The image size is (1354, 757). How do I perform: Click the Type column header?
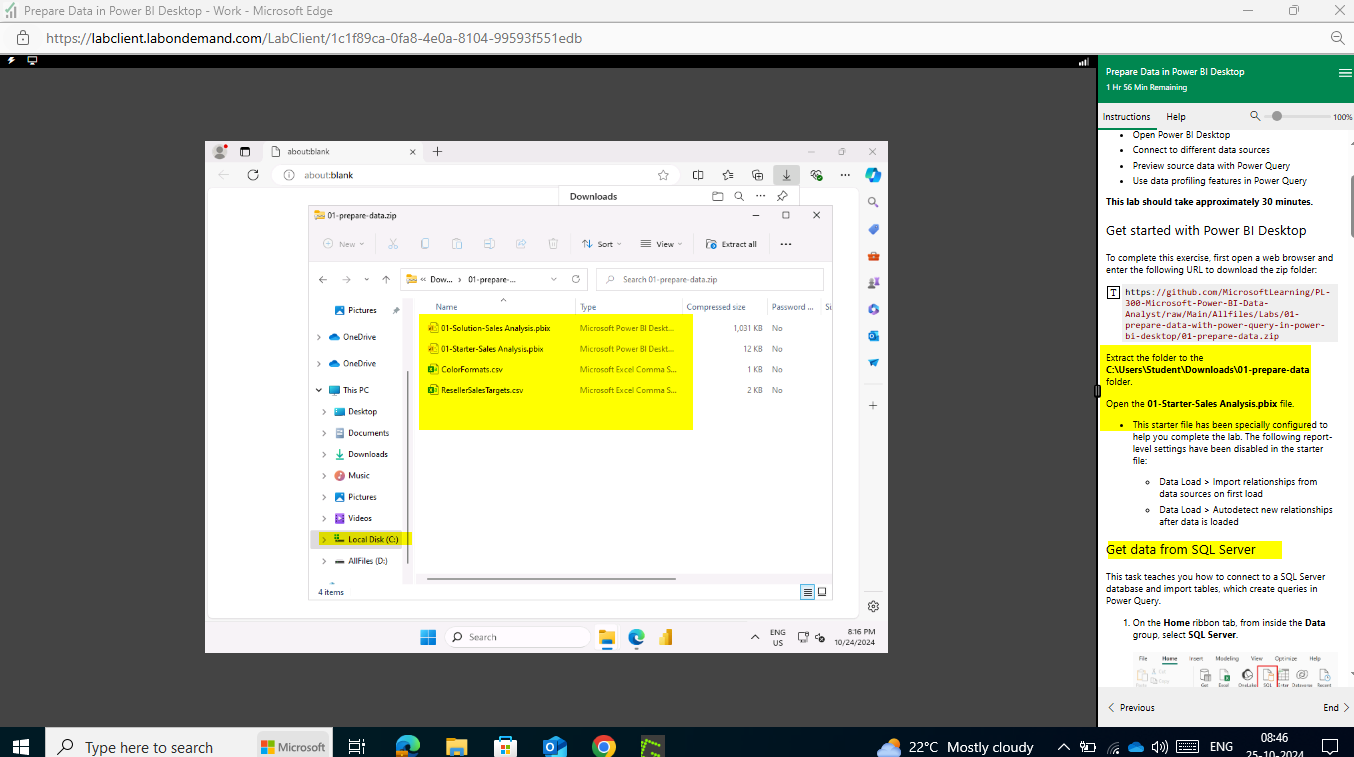(588, 307)
